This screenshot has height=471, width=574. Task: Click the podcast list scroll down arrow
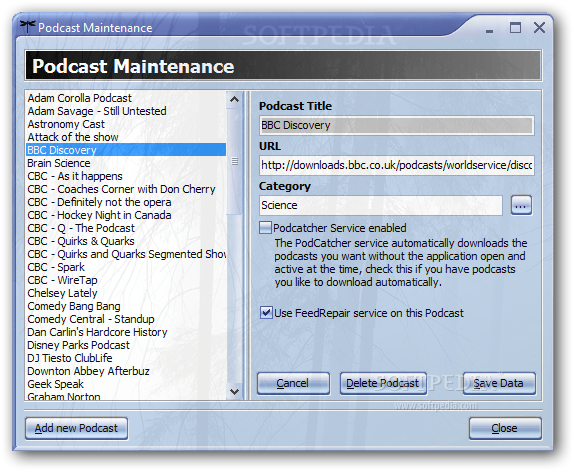point(234,391)
